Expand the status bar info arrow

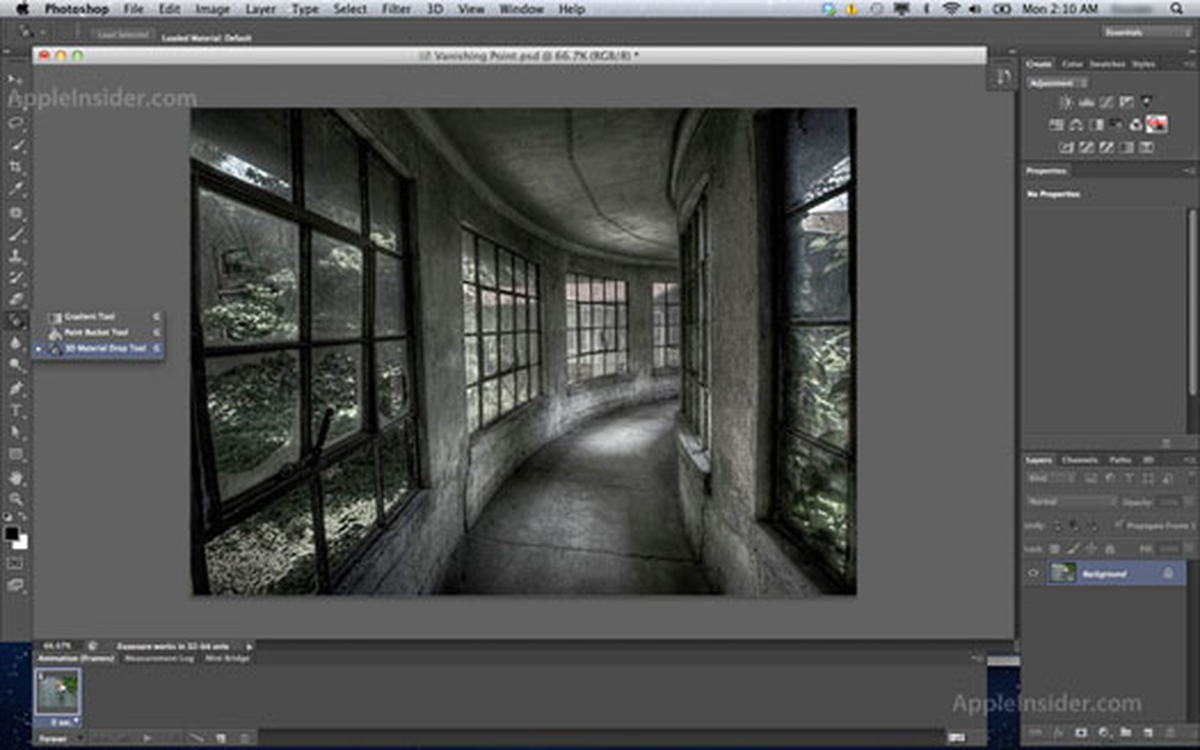coord(249,646)
